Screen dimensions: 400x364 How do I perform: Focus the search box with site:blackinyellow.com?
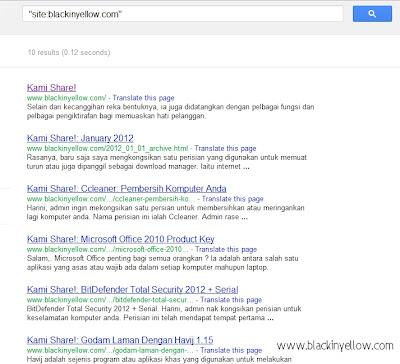pyautogui.click(x=183, y=14)
